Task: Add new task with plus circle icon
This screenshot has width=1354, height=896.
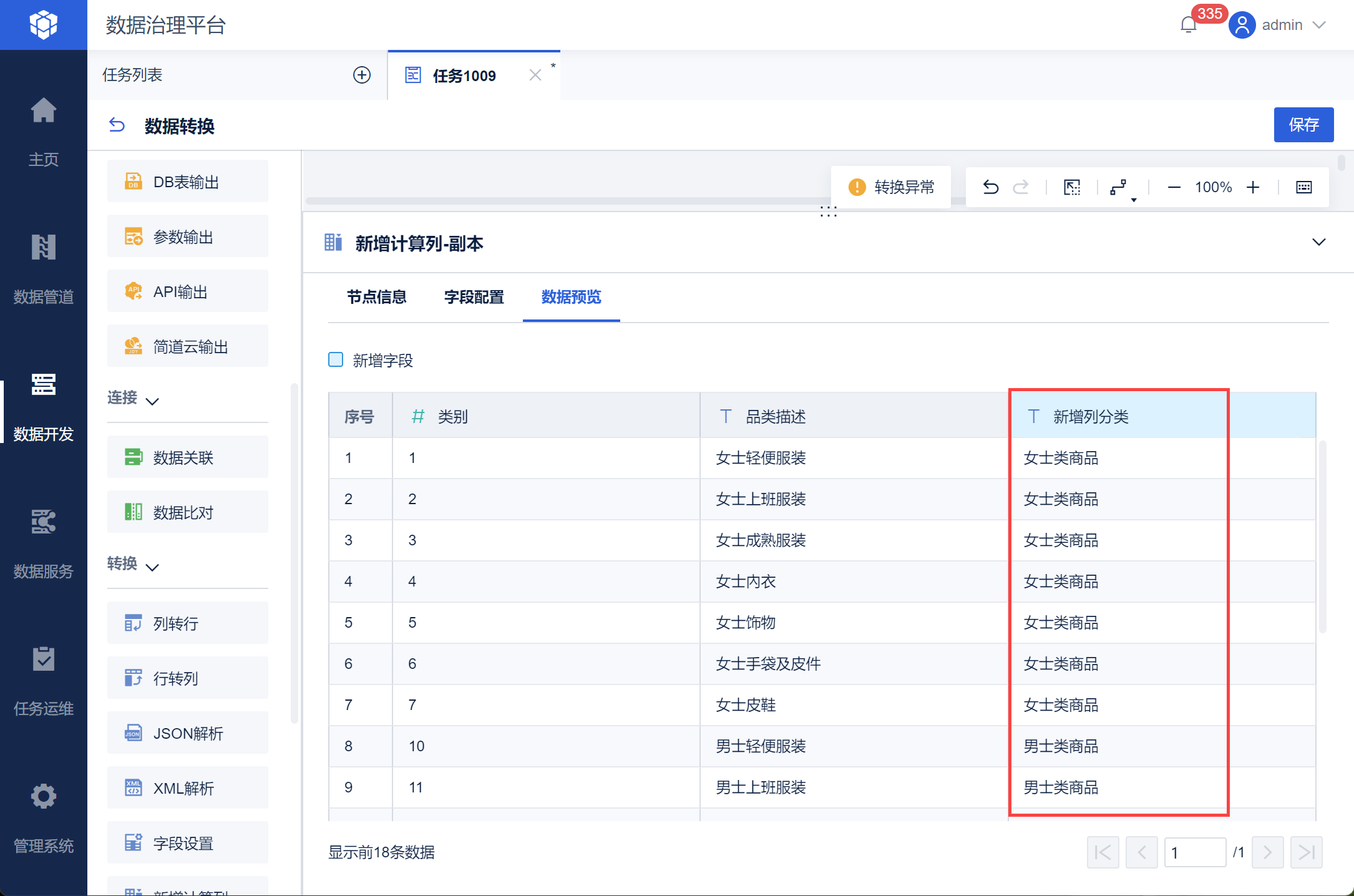Action: click(x=362, y=75)
